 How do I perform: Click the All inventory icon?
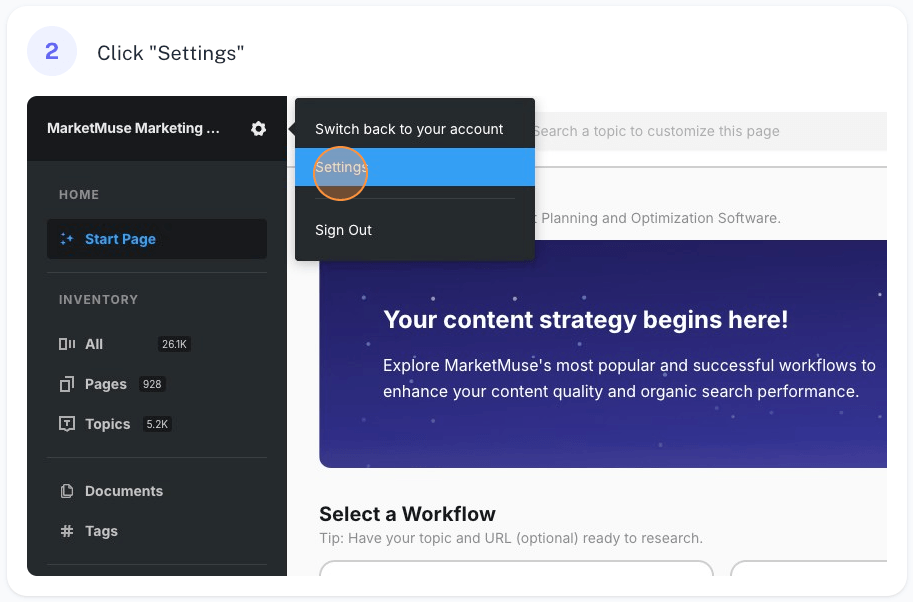(x=67, y=344)
